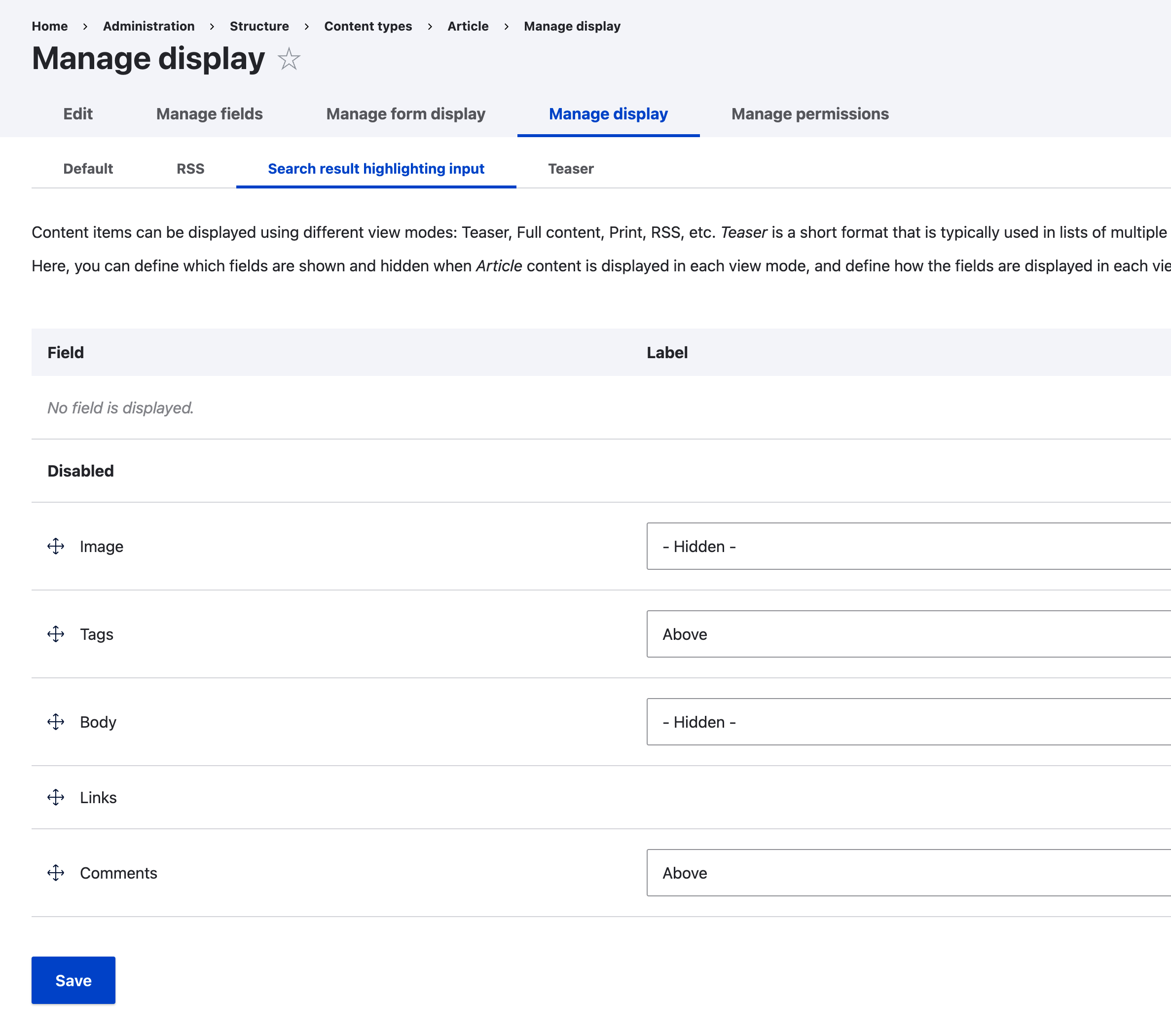Select the RSS view mode tab
This screenshot has height=1036, width=1171.
coord(190,168)
